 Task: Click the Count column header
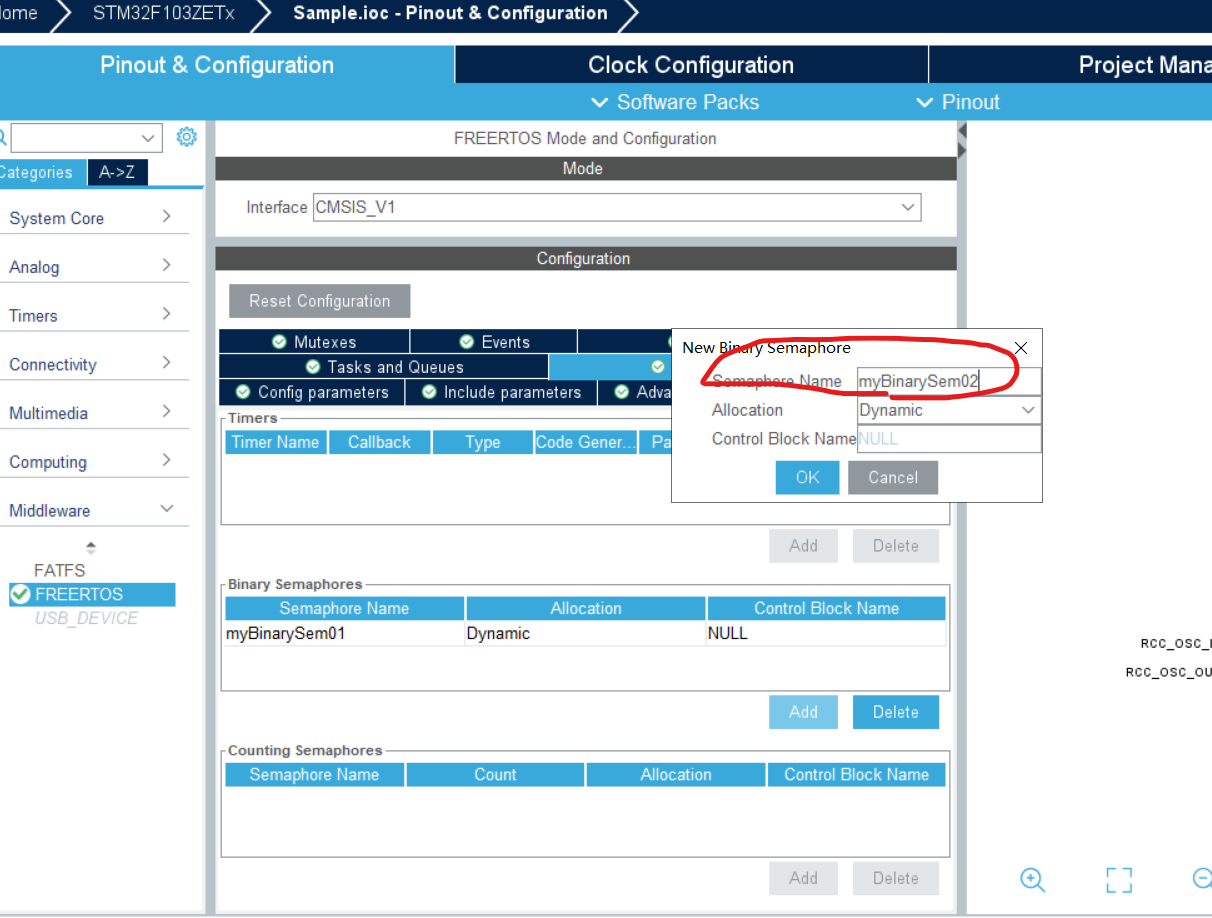point(495,775)
